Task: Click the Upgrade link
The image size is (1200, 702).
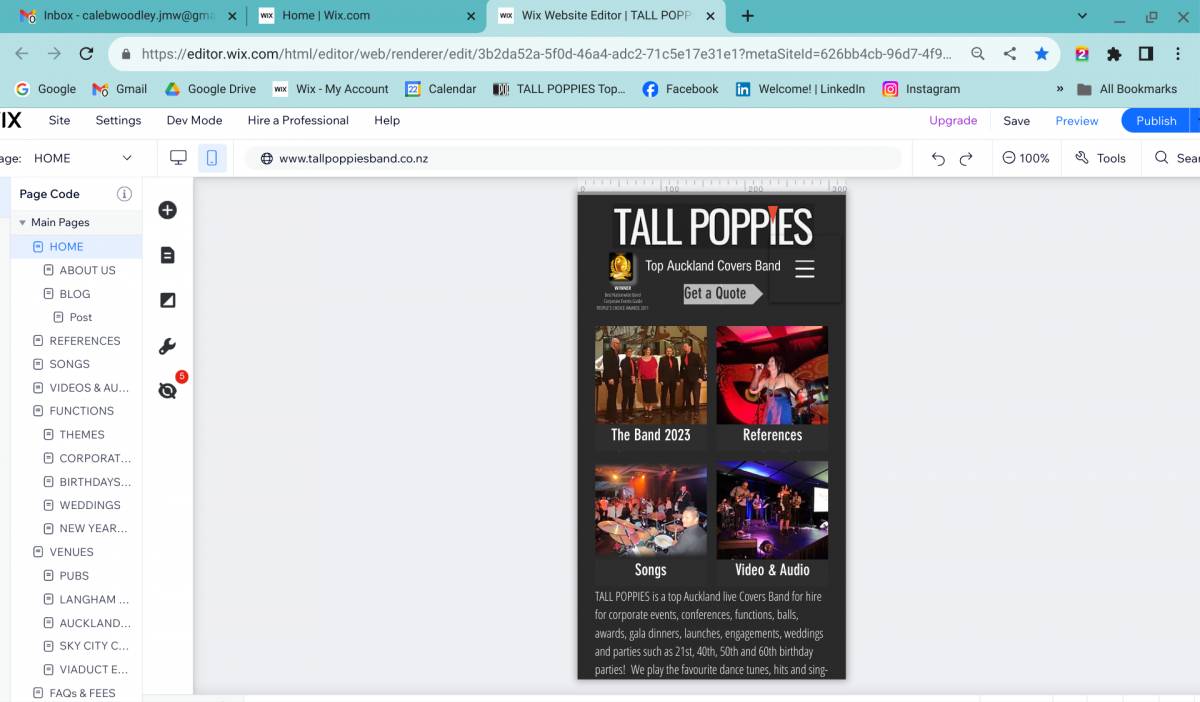Action: coord(953,120)
